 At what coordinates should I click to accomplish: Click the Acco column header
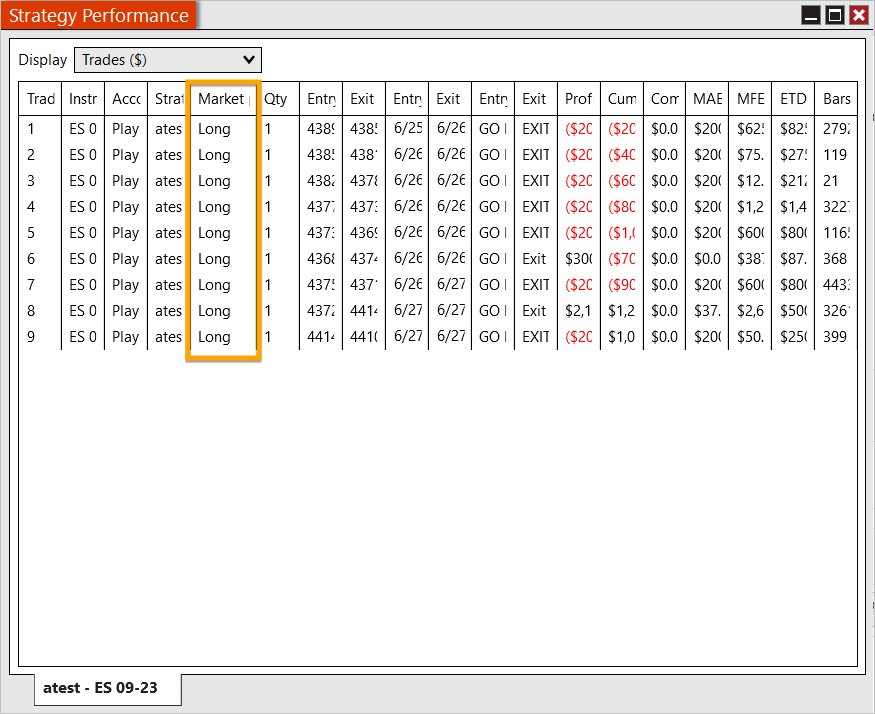126,99
